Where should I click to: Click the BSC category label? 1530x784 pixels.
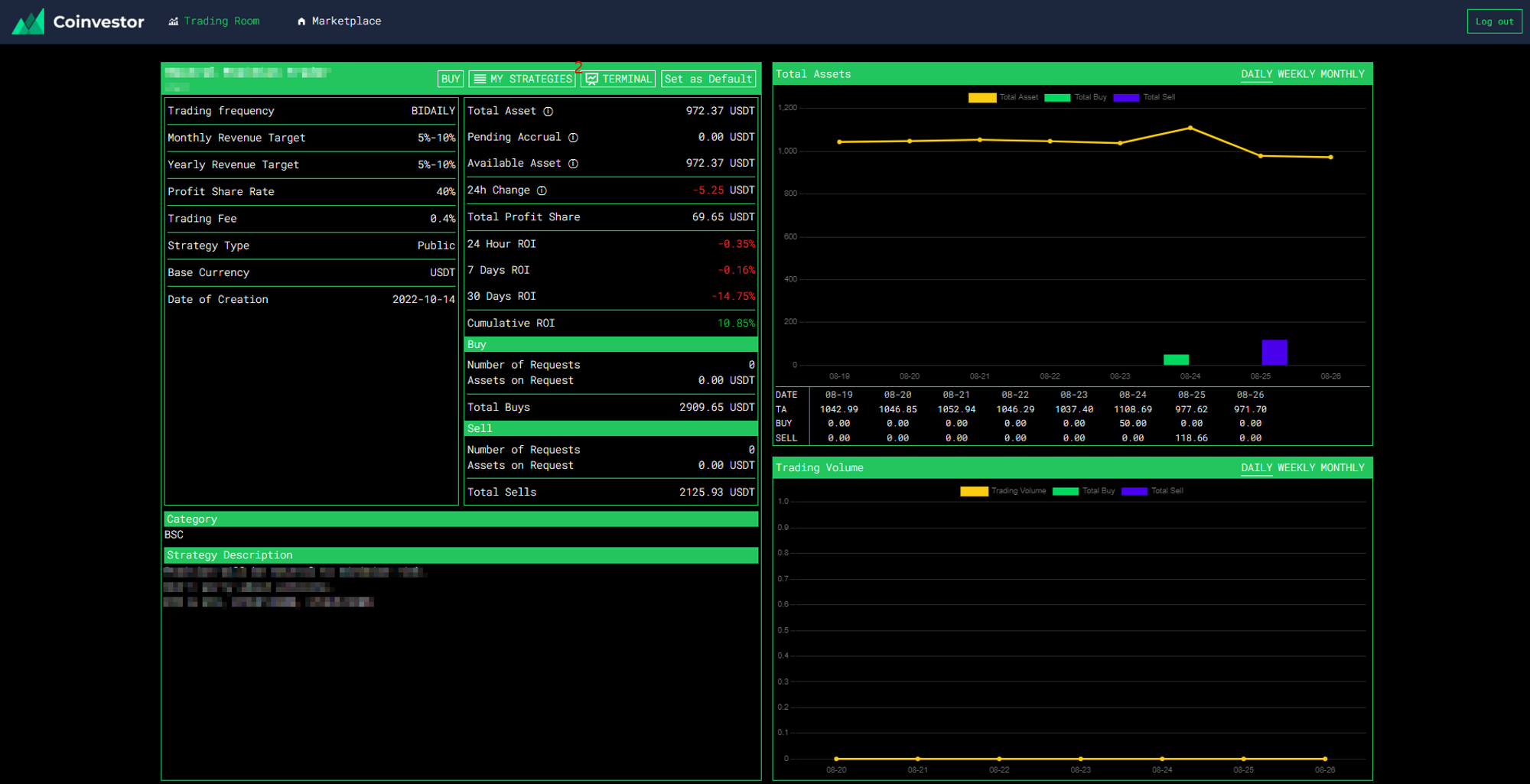click(174, 535)
